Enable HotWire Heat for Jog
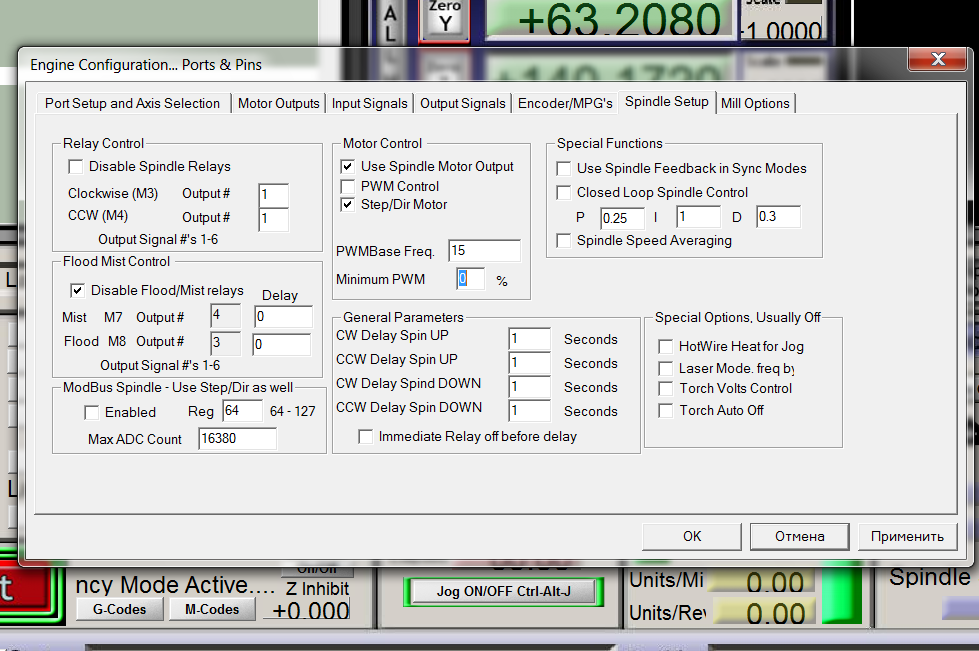 pos(666,346)
